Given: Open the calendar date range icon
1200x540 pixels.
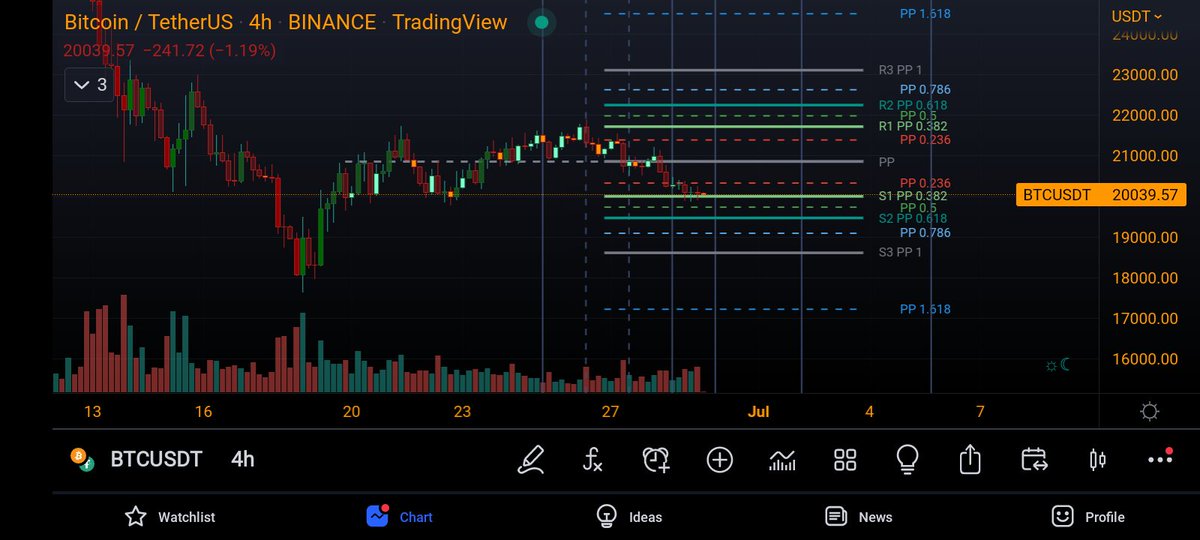Looking at the screenshot, I should [1034, 459].
